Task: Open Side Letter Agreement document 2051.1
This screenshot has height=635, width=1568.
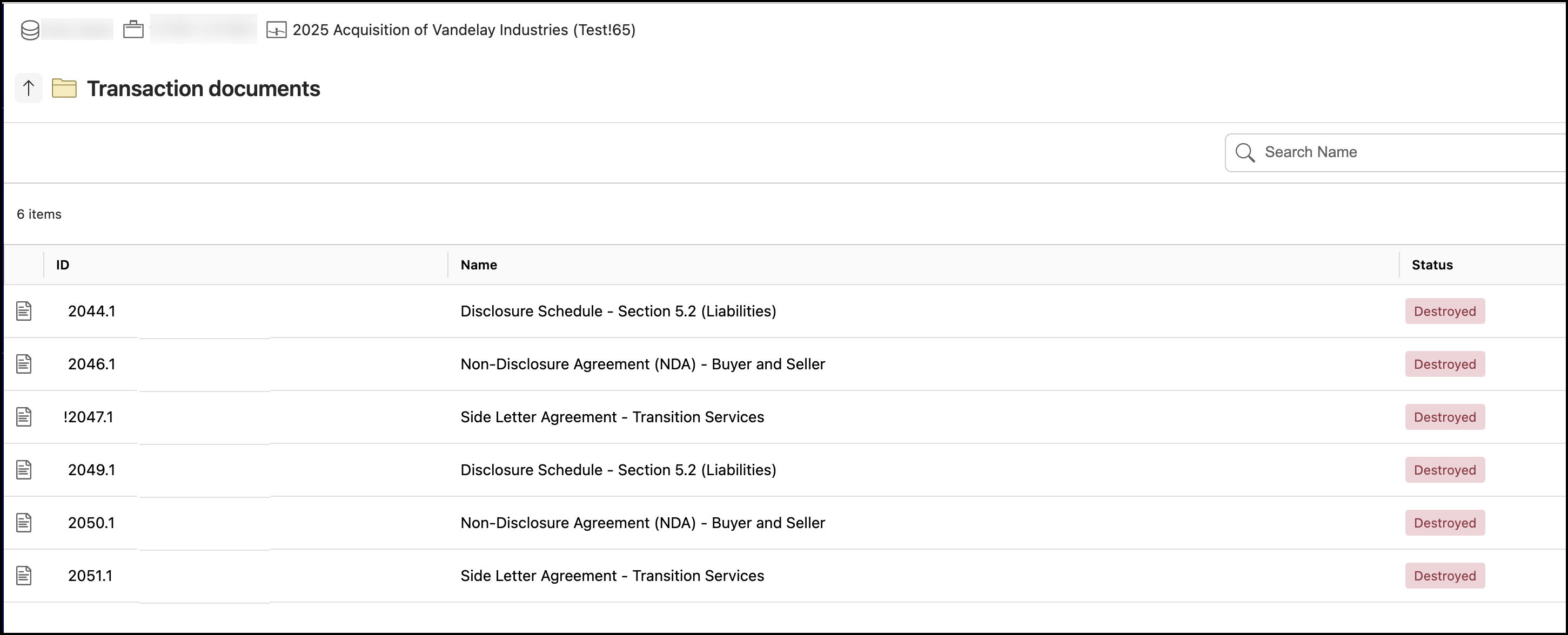Action: tap(612, 576)
